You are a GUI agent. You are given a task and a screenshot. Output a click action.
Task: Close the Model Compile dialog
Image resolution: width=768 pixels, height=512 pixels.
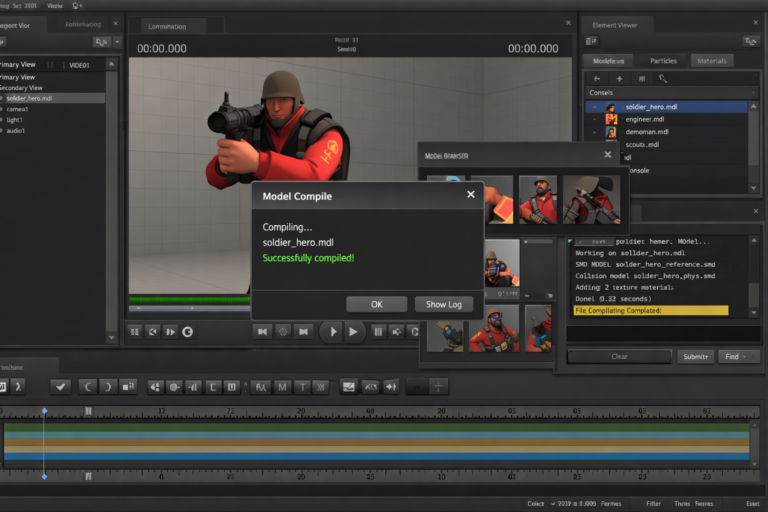click(x=471, y=195)
